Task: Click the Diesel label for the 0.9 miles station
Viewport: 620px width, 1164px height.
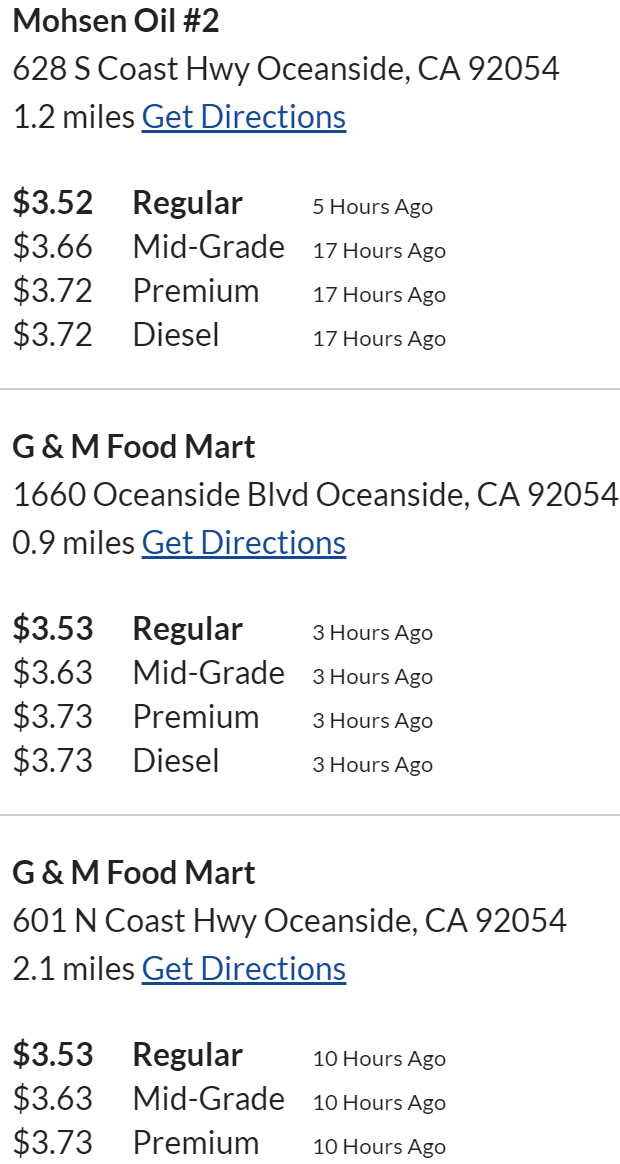Action: coord(176,761)
